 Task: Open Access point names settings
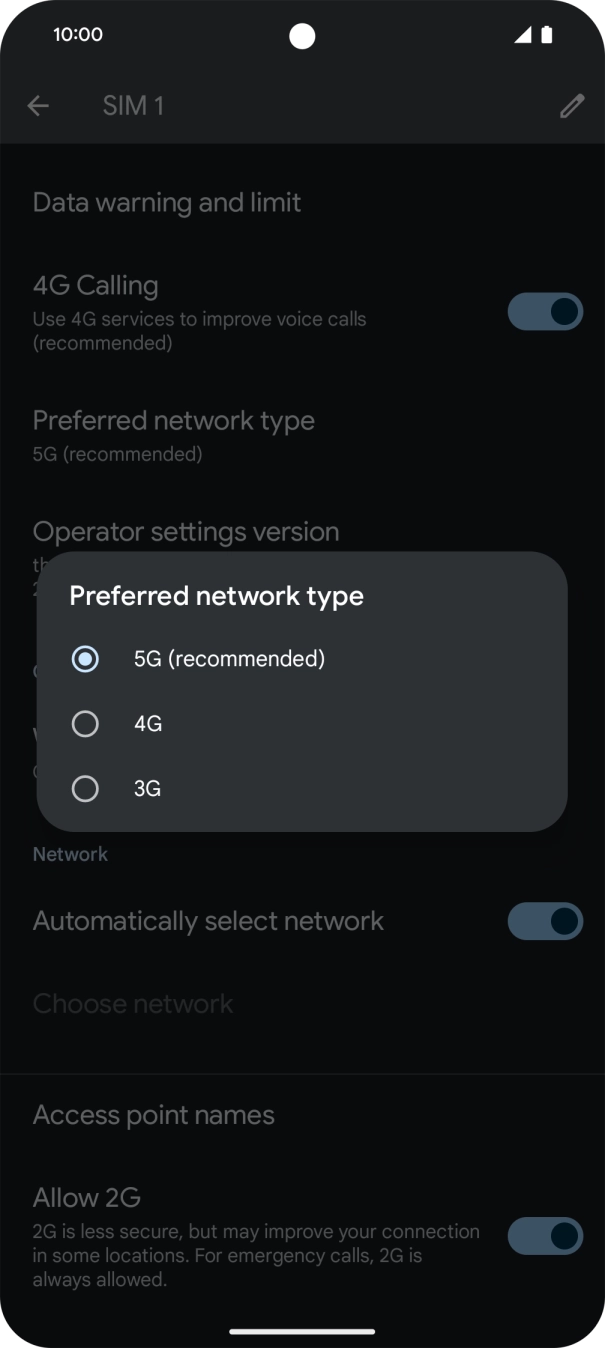[x=154, y=1114]
